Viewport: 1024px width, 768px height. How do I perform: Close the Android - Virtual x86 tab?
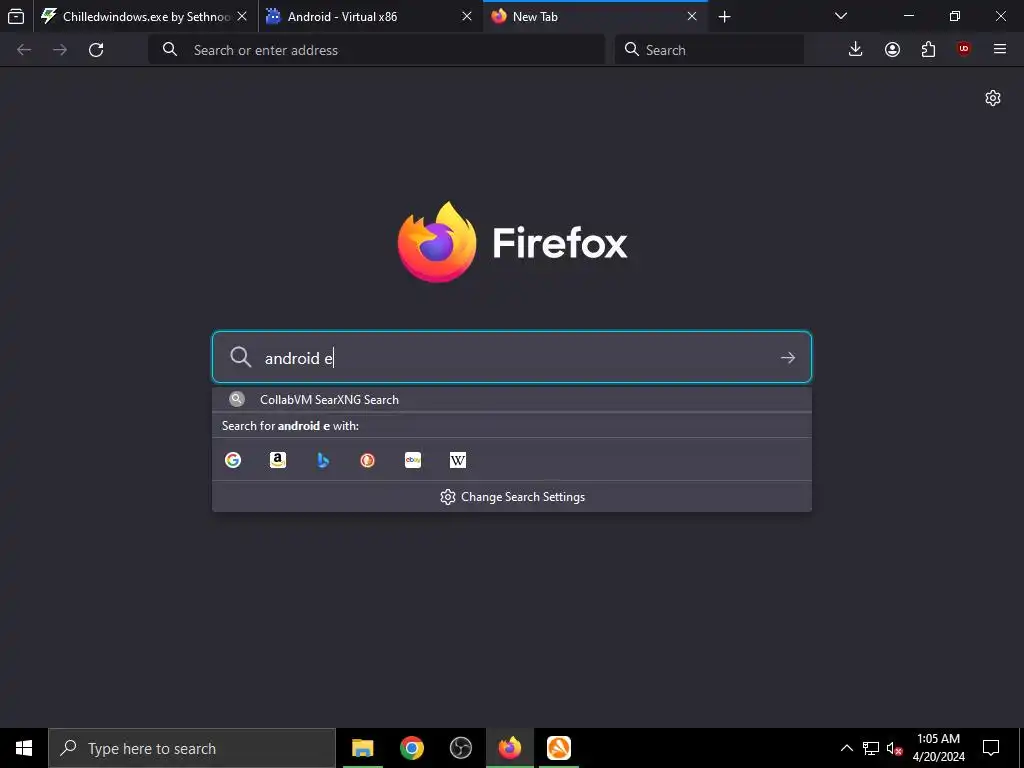[467, 16]
